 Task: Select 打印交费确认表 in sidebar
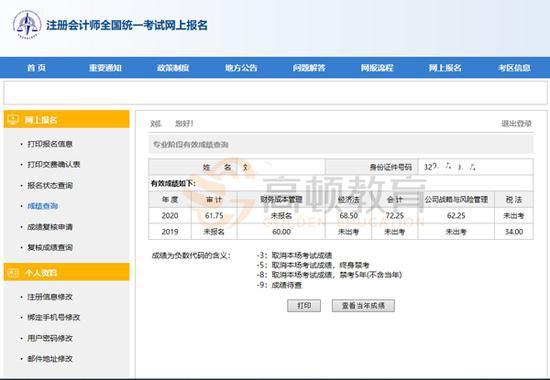(54, 164)
